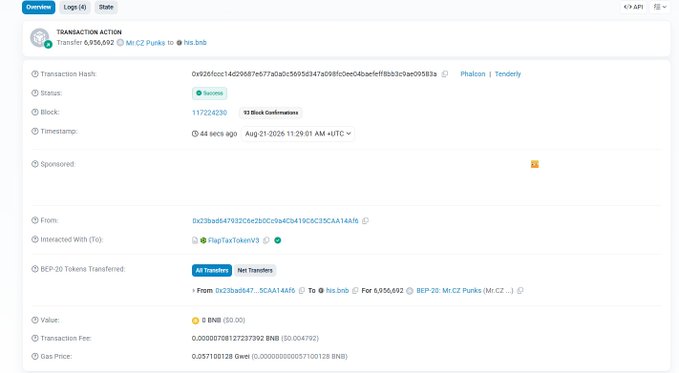This screenshot has width=679, height=373.
Task: Open sender 0x23bad647...5CAA14Af6 in transfers
Action: 255,291
